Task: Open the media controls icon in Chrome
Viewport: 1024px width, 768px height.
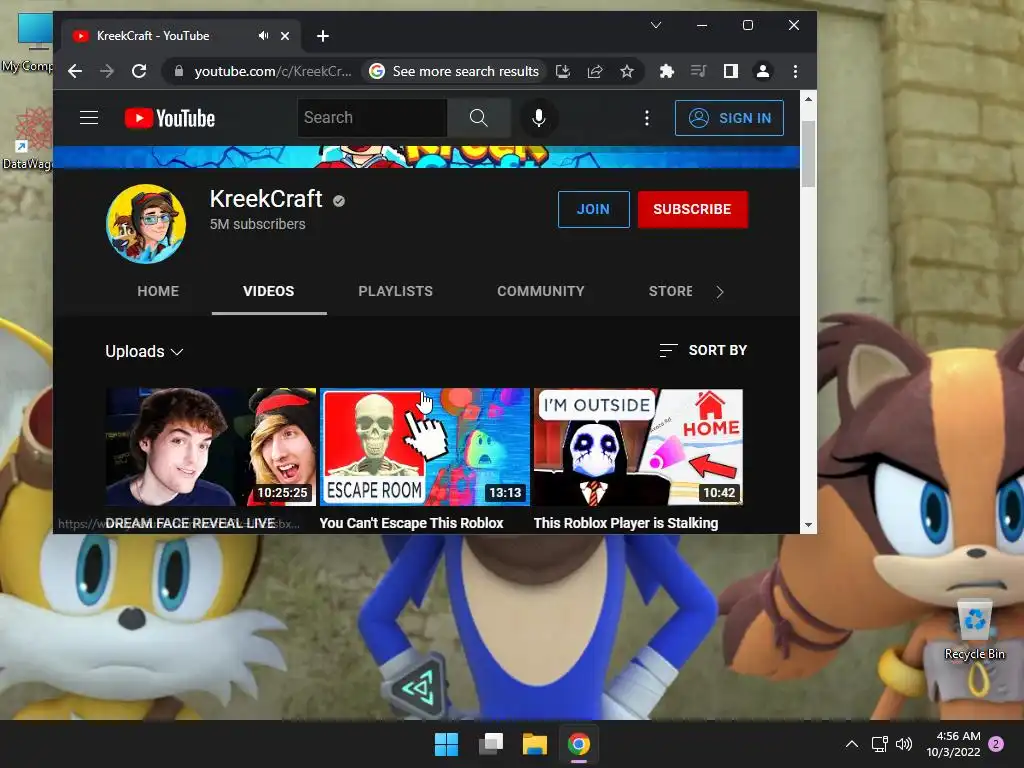Action: (698, 71)
